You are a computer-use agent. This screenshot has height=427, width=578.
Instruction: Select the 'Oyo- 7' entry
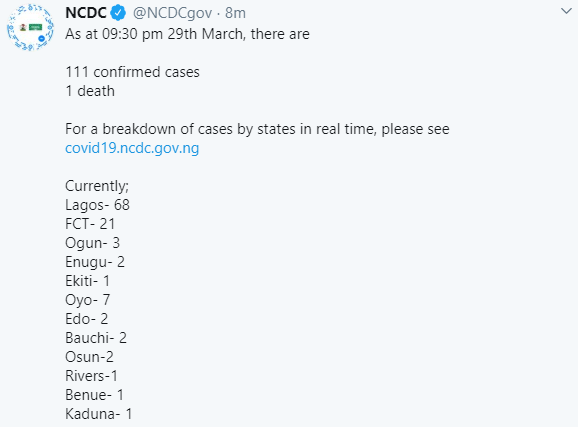[88, 300]
